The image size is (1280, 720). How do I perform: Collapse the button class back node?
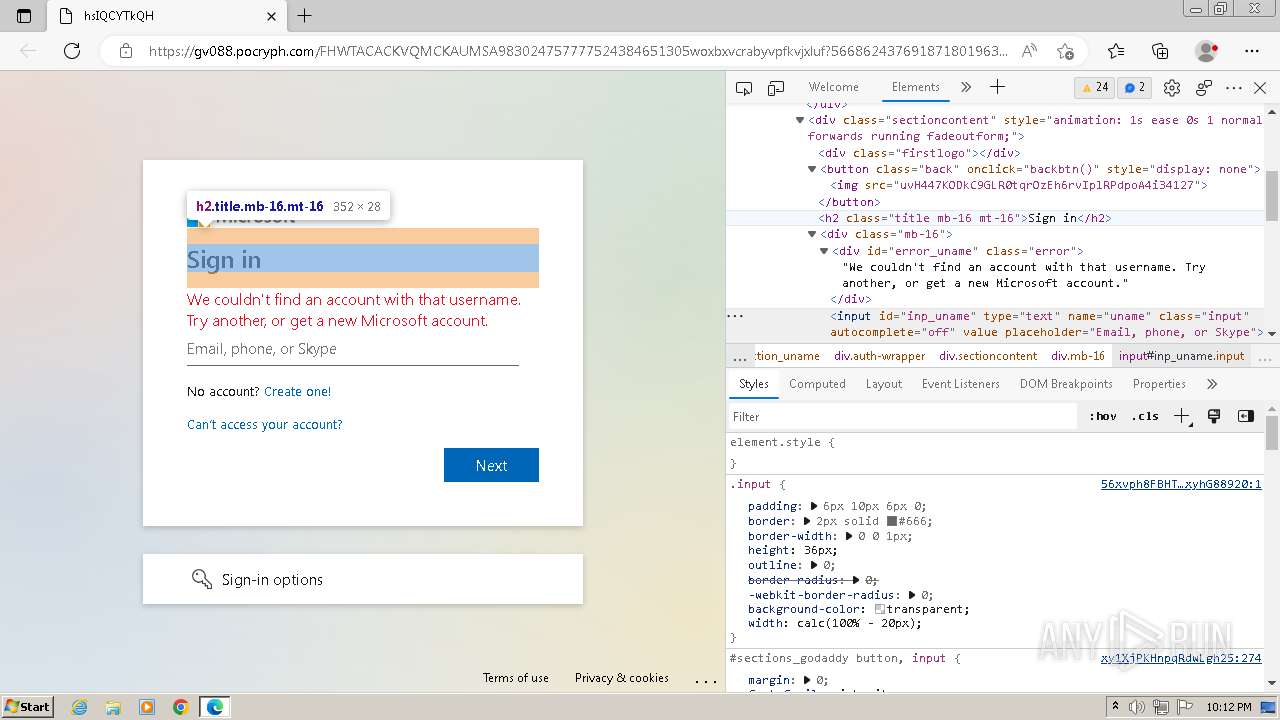coord(812,169)
